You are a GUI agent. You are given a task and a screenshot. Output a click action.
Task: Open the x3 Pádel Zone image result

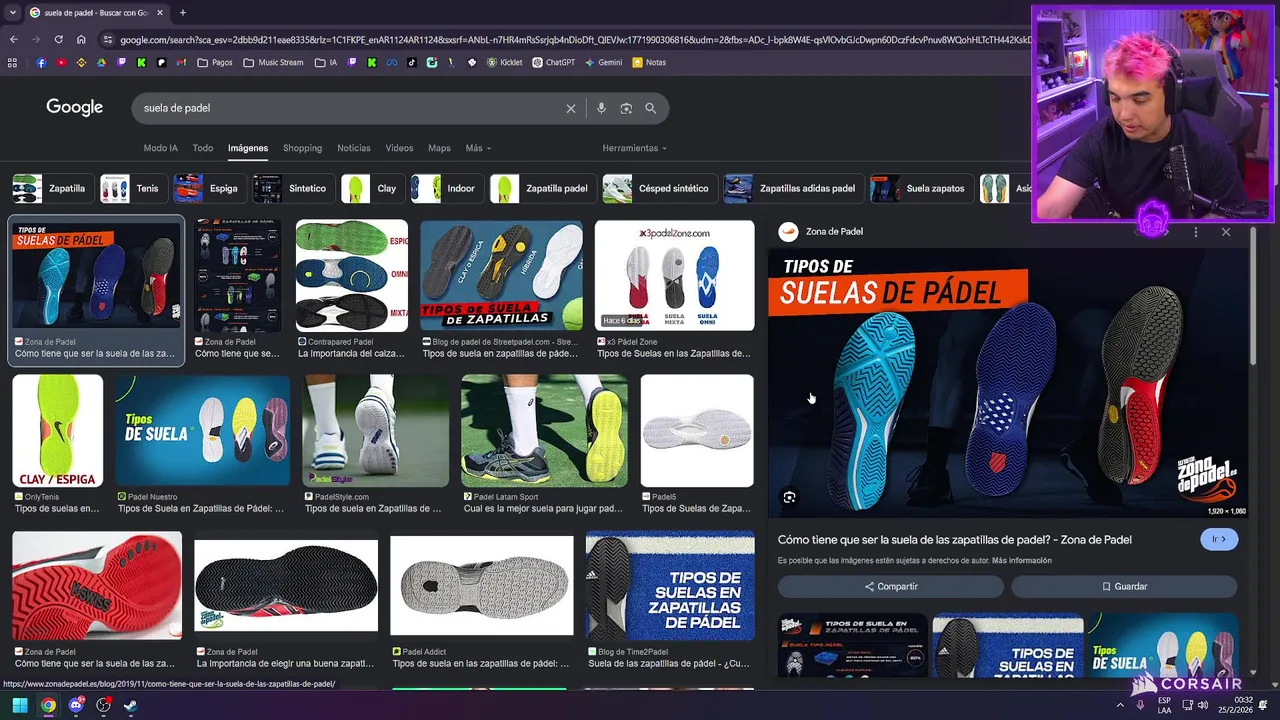[674, 276]
